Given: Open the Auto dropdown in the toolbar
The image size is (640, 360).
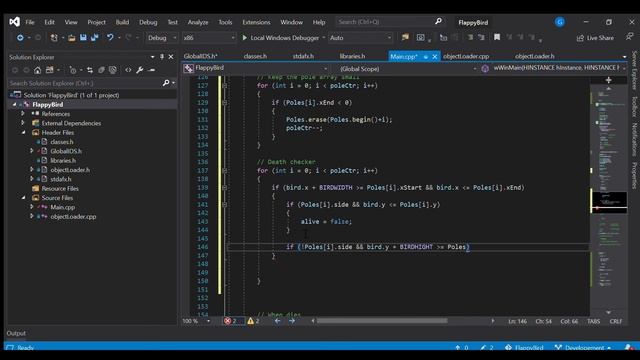Looking at the screenshot, I should coord(360,38).
